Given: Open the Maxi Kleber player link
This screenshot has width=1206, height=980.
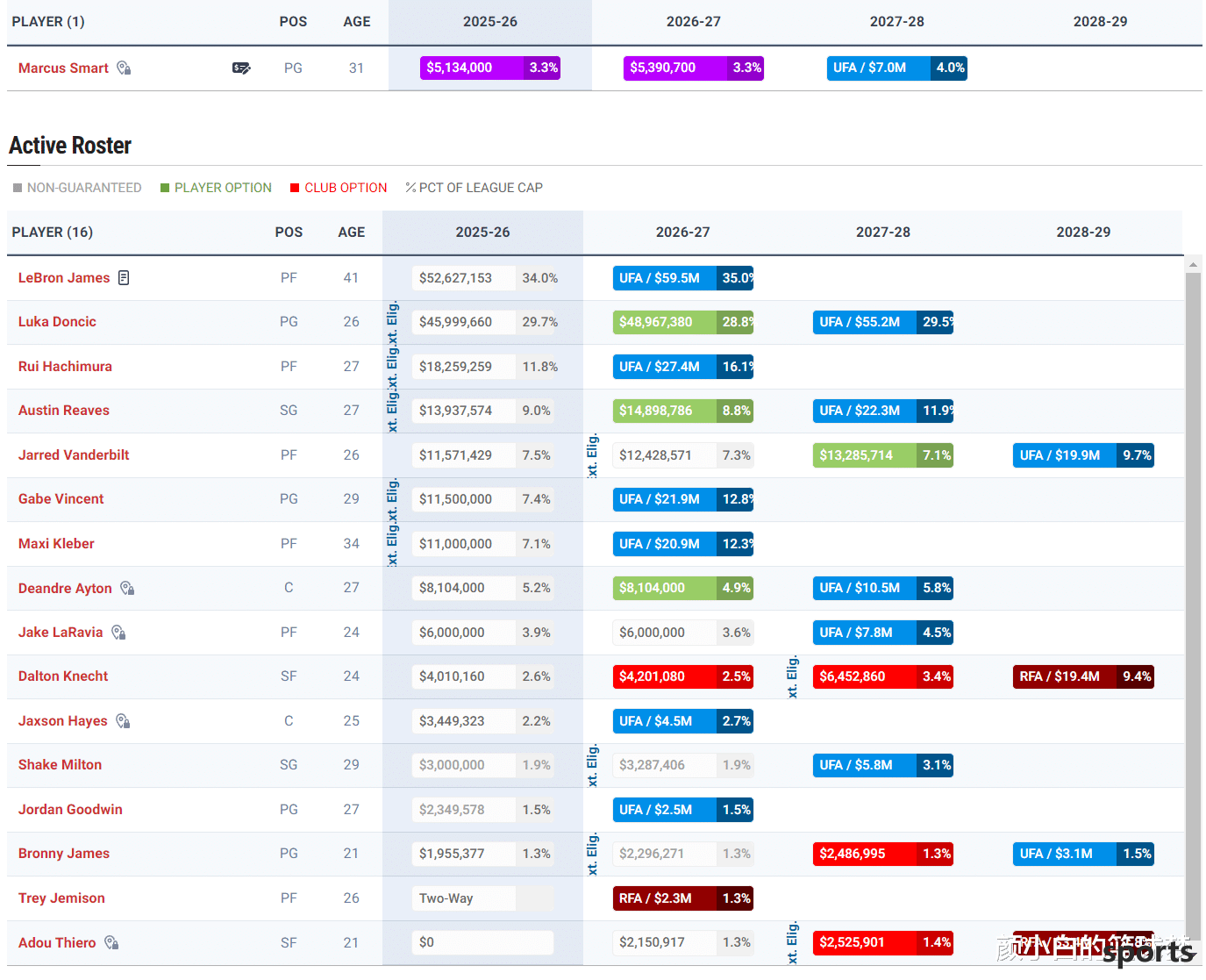Looking at the screenshot, I should pyautogui.click(x=56, y=543).
